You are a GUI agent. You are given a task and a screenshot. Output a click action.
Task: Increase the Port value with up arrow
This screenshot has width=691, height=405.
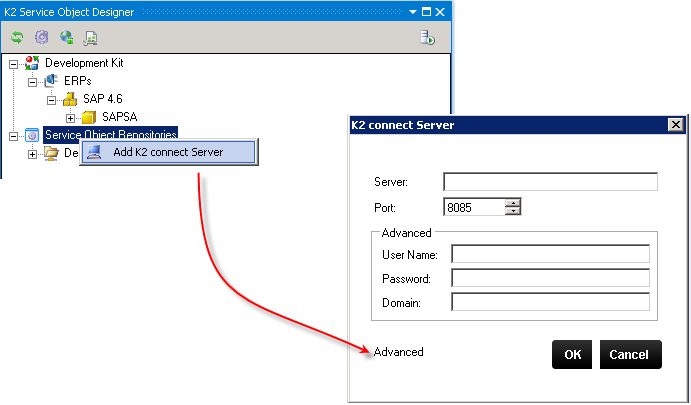[x=513, y=203]
